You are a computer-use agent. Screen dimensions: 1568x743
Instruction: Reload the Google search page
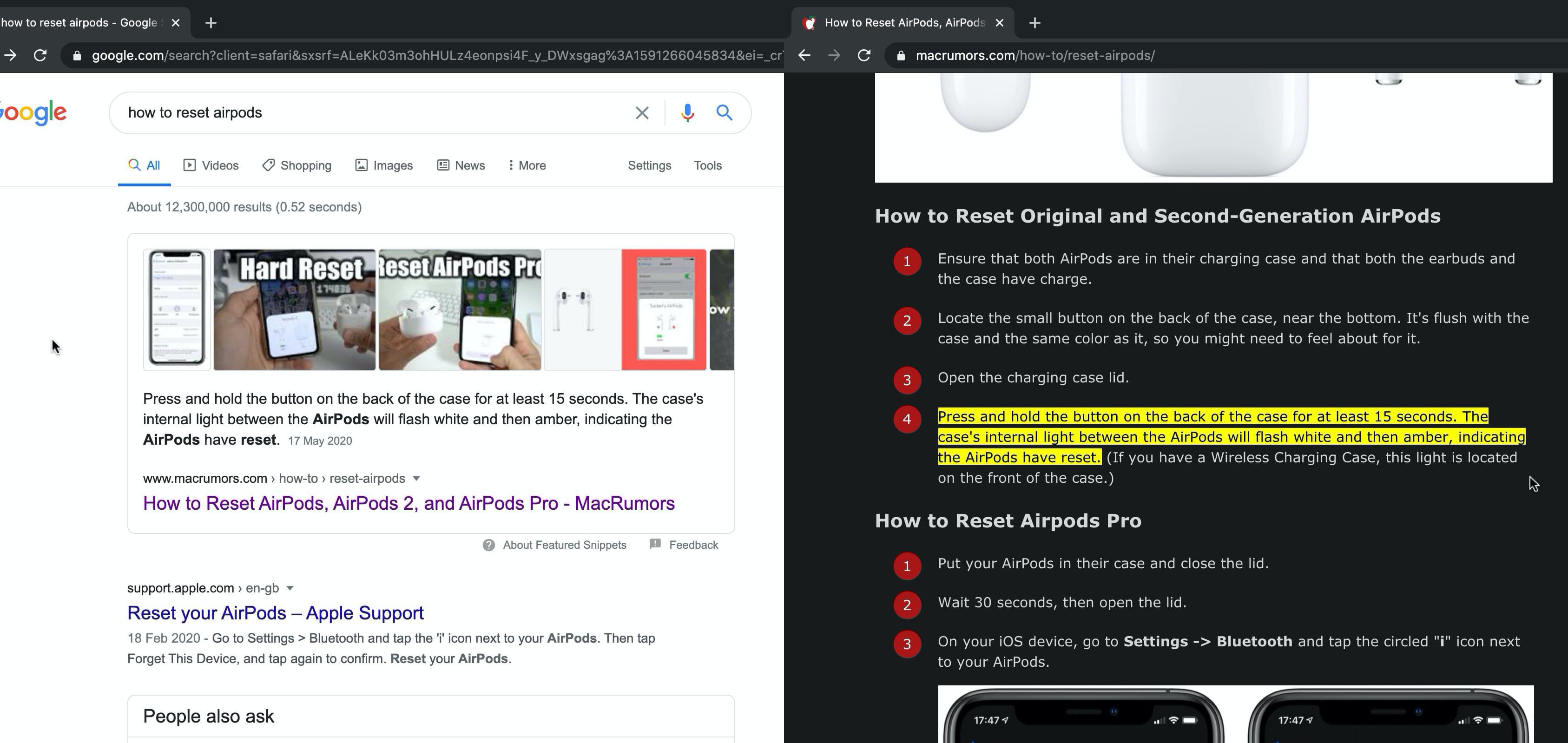40,55
